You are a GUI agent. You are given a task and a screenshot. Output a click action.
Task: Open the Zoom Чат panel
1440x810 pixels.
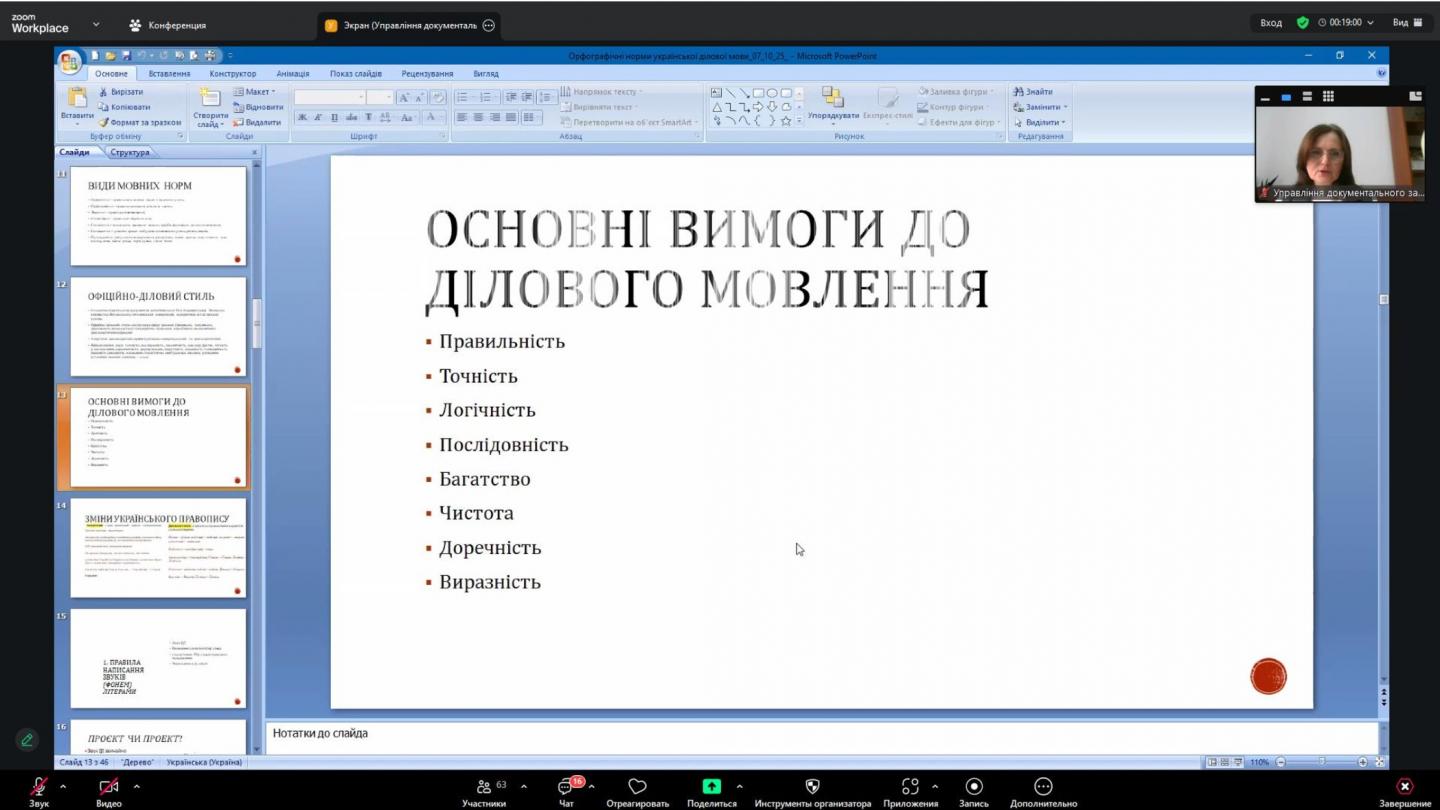(566, 788)
